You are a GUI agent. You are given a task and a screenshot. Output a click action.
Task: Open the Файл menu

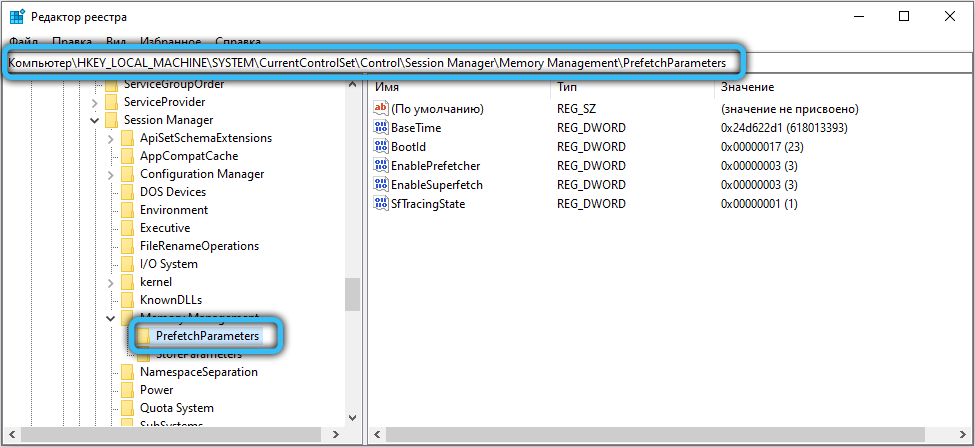[23, 43]
